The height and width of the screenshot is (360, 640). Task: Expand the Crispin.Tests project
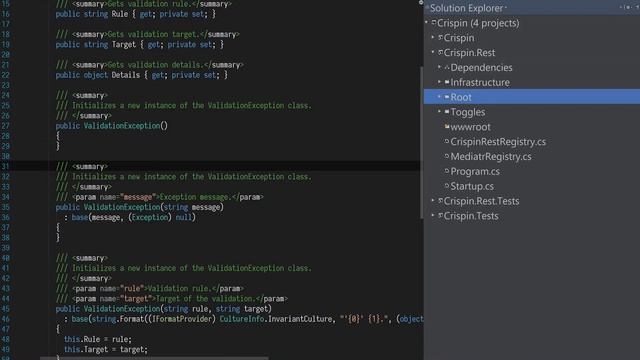tap(433, 215)
